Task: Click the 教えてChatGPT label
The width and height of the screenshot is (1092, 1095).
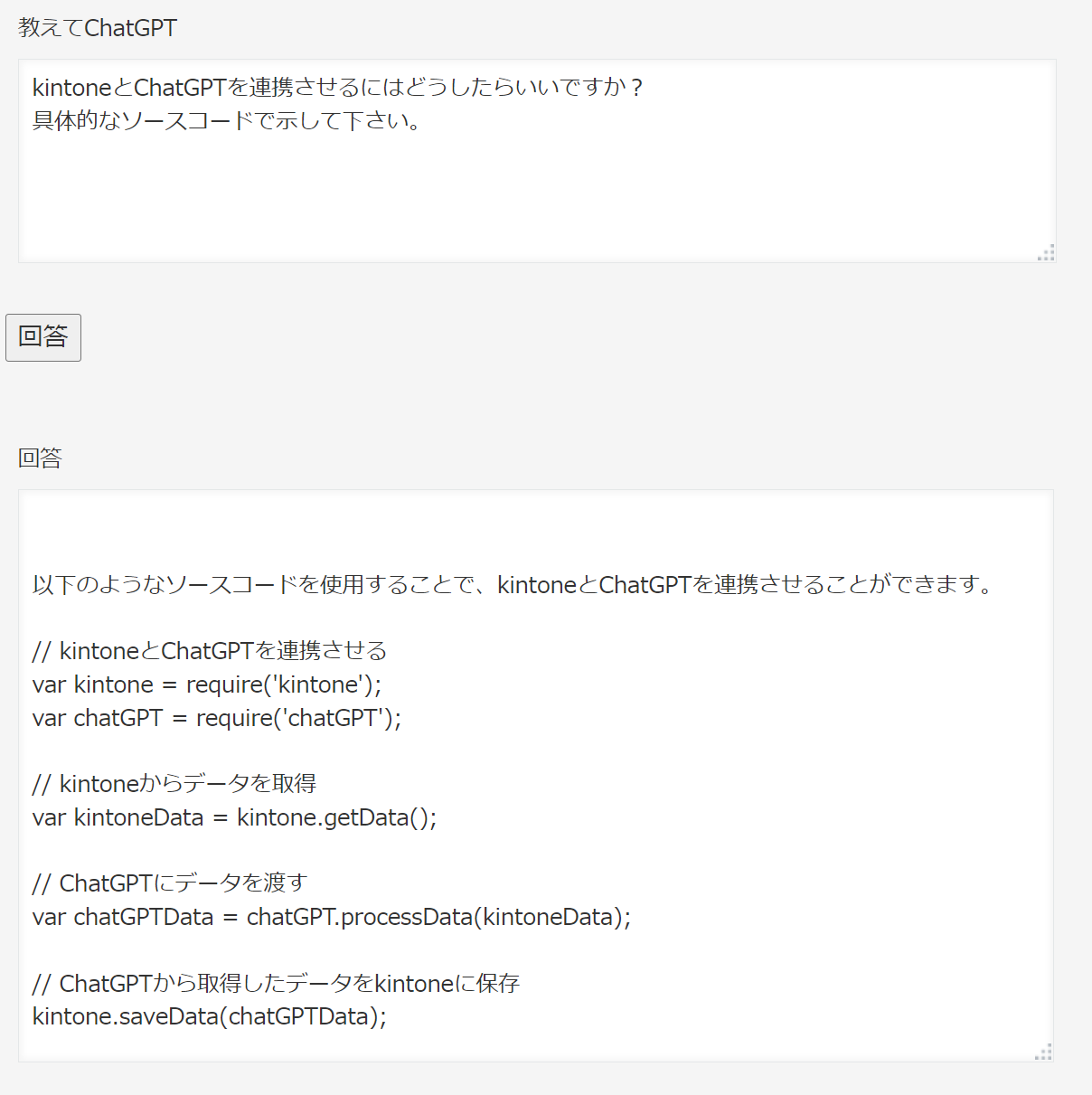Action: point(98,28)
